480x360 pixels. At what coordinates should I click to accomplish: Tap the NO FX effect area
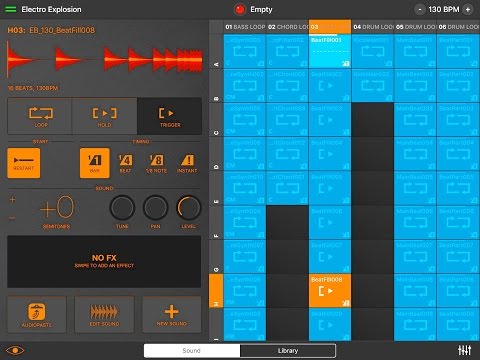tap(104, 261)
